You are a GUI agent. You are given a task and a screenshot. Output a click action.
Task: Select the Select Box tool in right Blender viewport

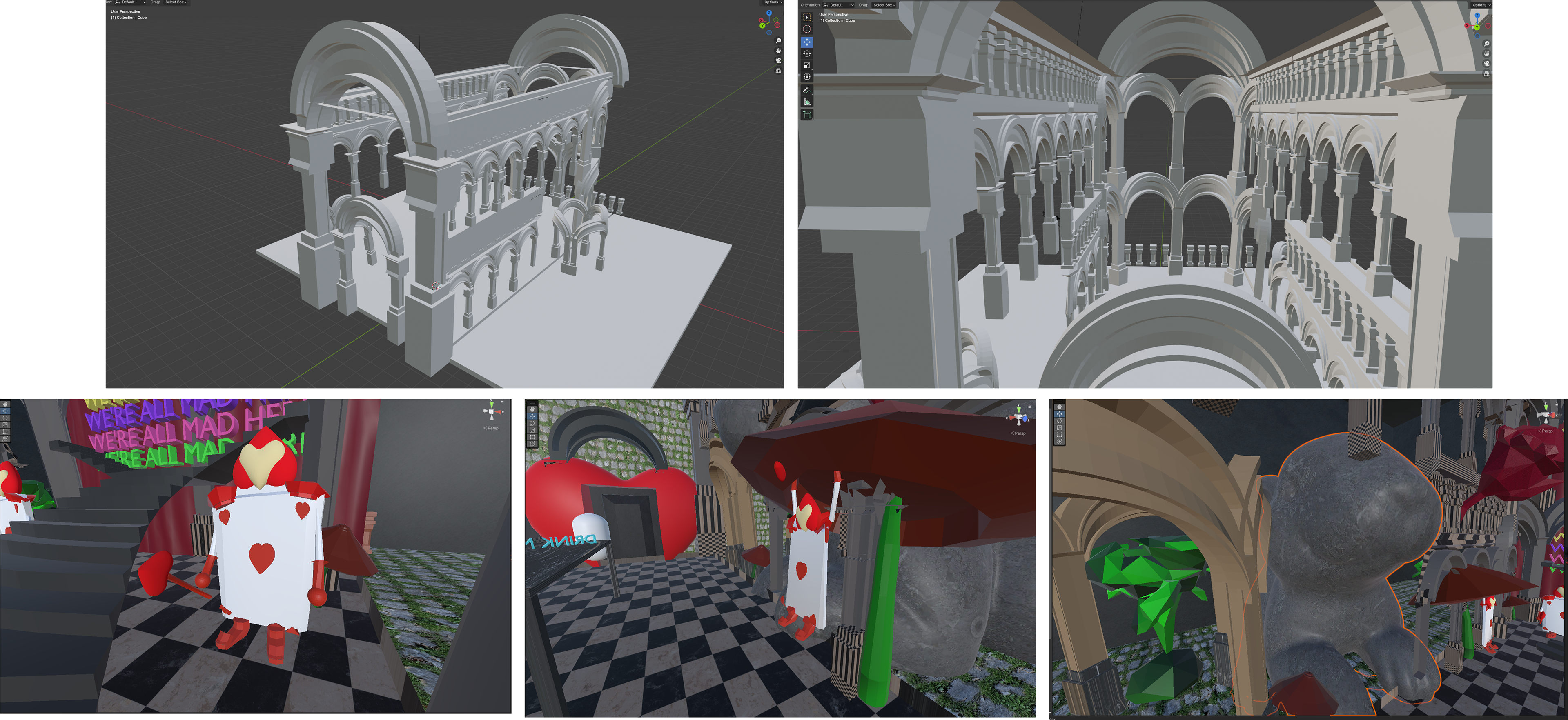click(807, 18)
